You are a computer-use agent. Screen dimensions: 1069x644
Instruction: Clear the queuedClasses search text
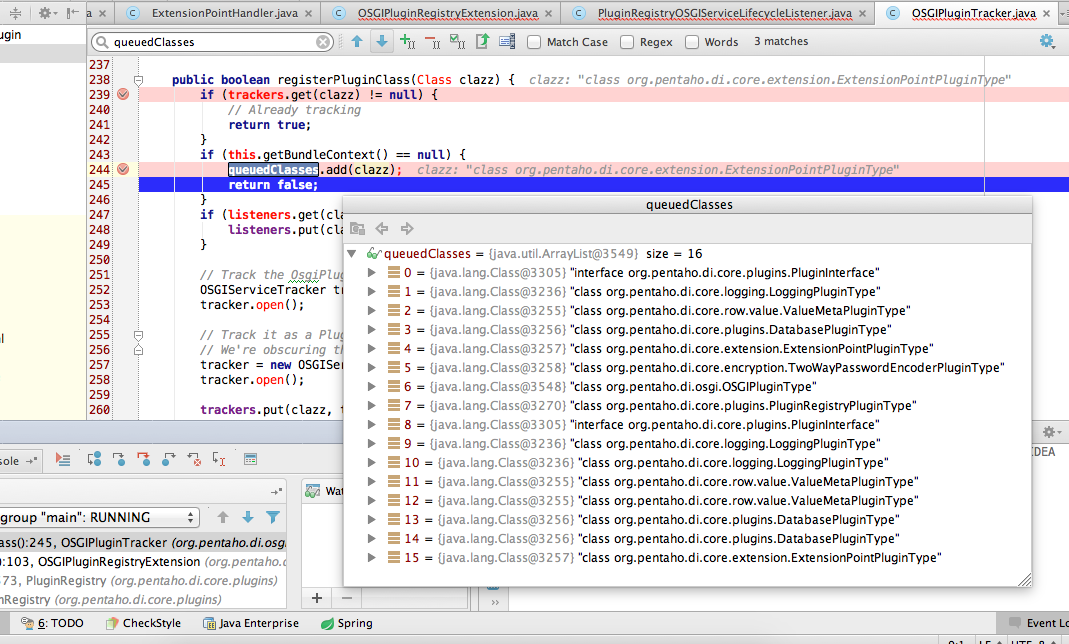pos(323,42)
